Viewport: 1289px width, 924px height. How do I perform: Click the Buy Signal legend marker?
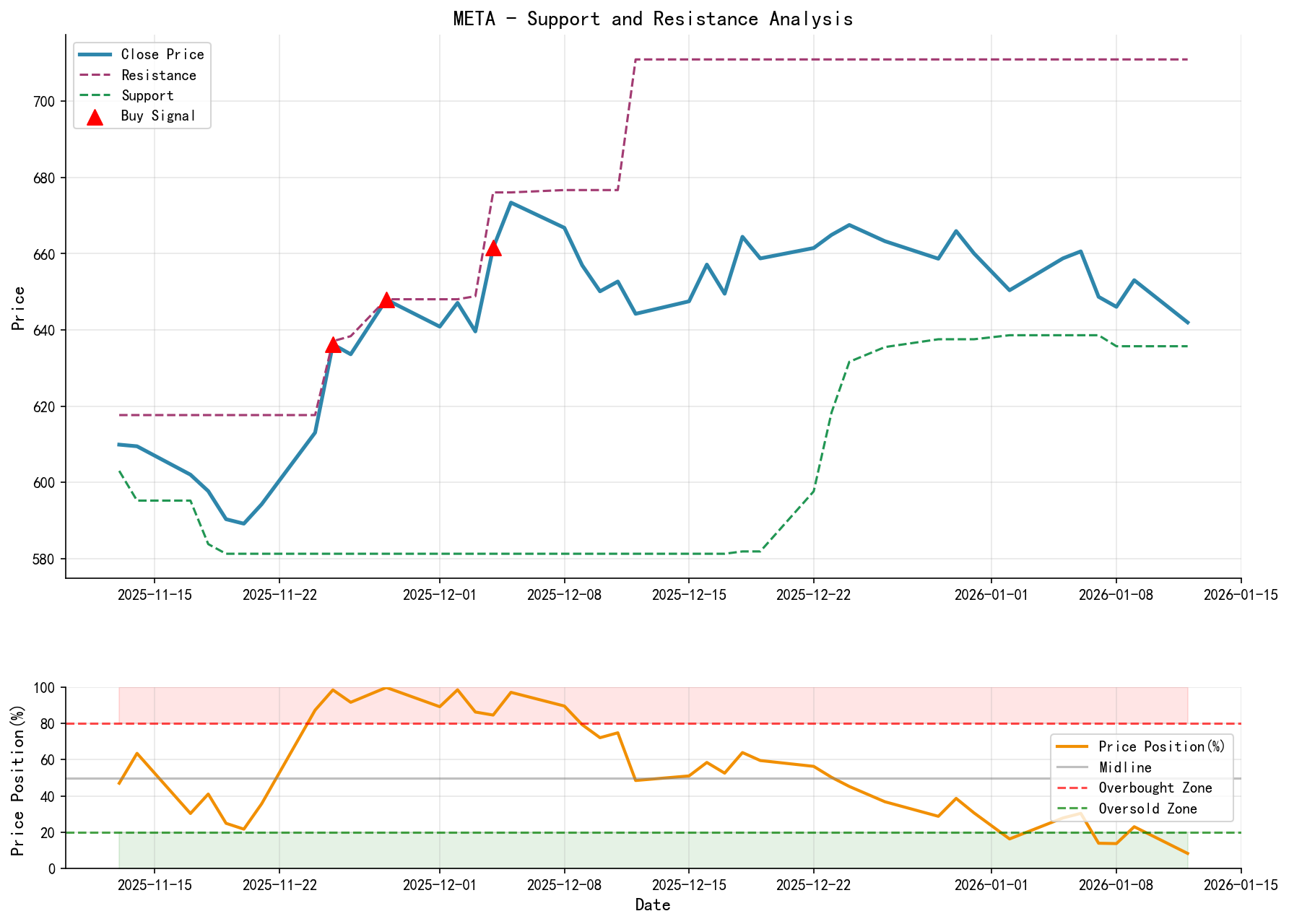(94, 115)
